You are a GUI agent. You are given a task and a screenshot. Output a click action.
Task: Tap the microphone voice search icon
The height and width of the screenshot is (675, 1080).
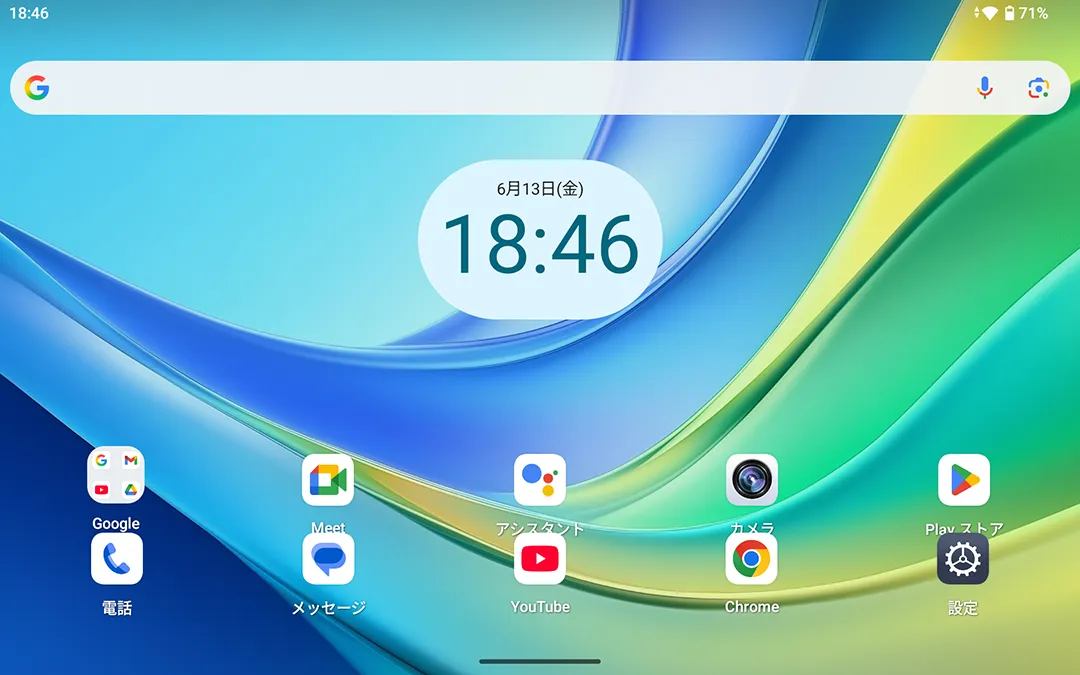(x=985, y=87)
